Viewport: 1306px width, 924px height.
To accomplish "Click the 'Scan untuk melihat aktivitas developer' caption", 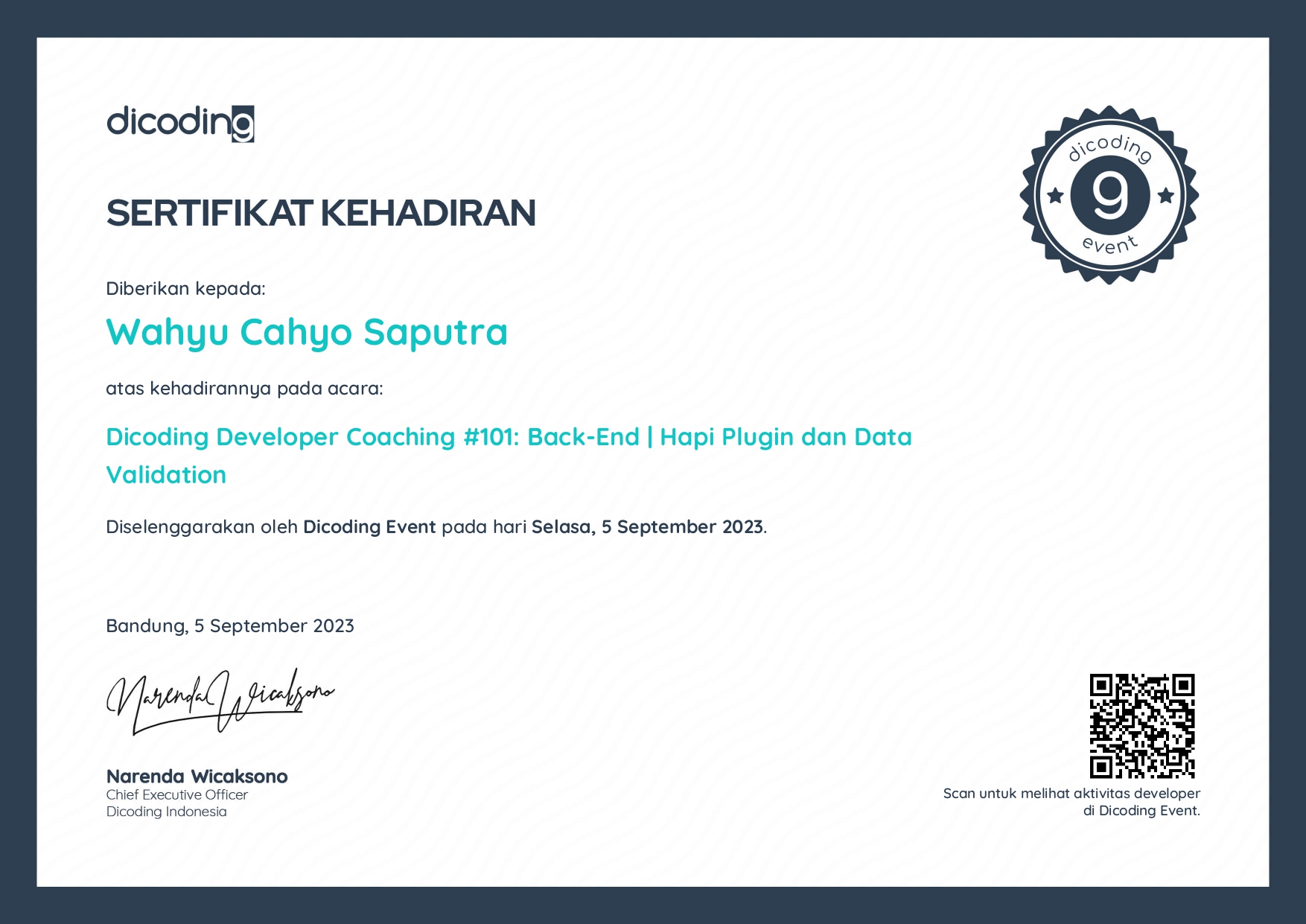I will [1071, 794].
